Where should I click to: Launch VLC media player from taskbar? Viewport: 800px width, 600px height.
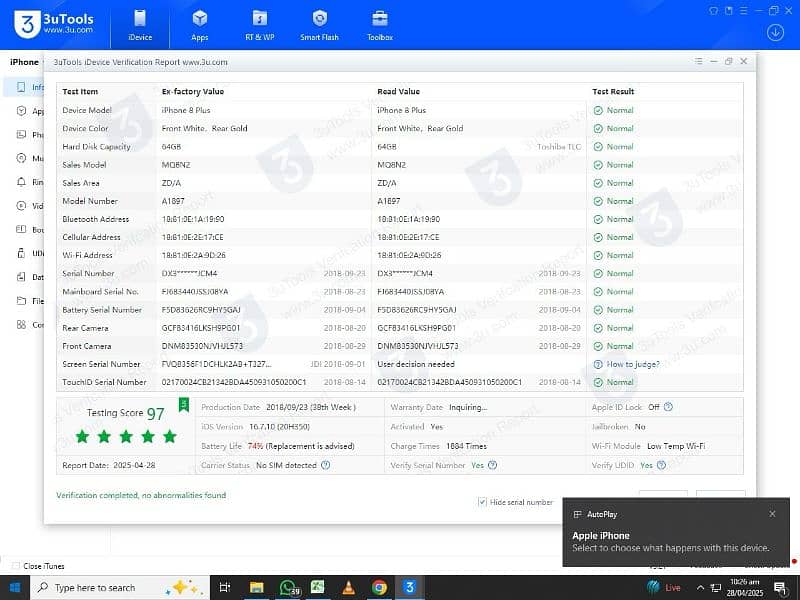[x=348, y=588]
